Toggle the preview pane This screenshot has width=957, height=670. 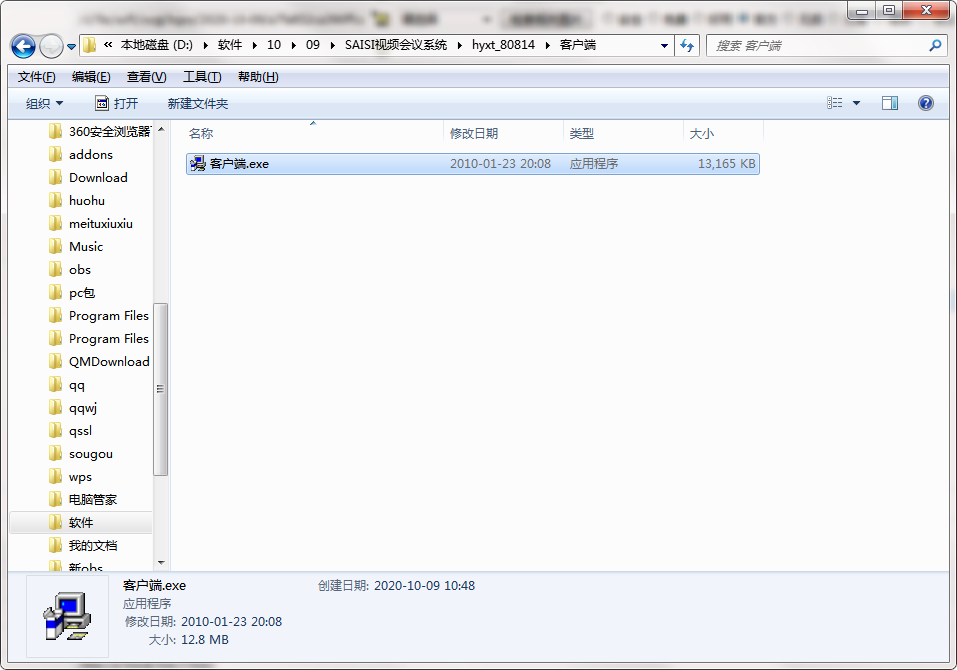tap(890, 103)
